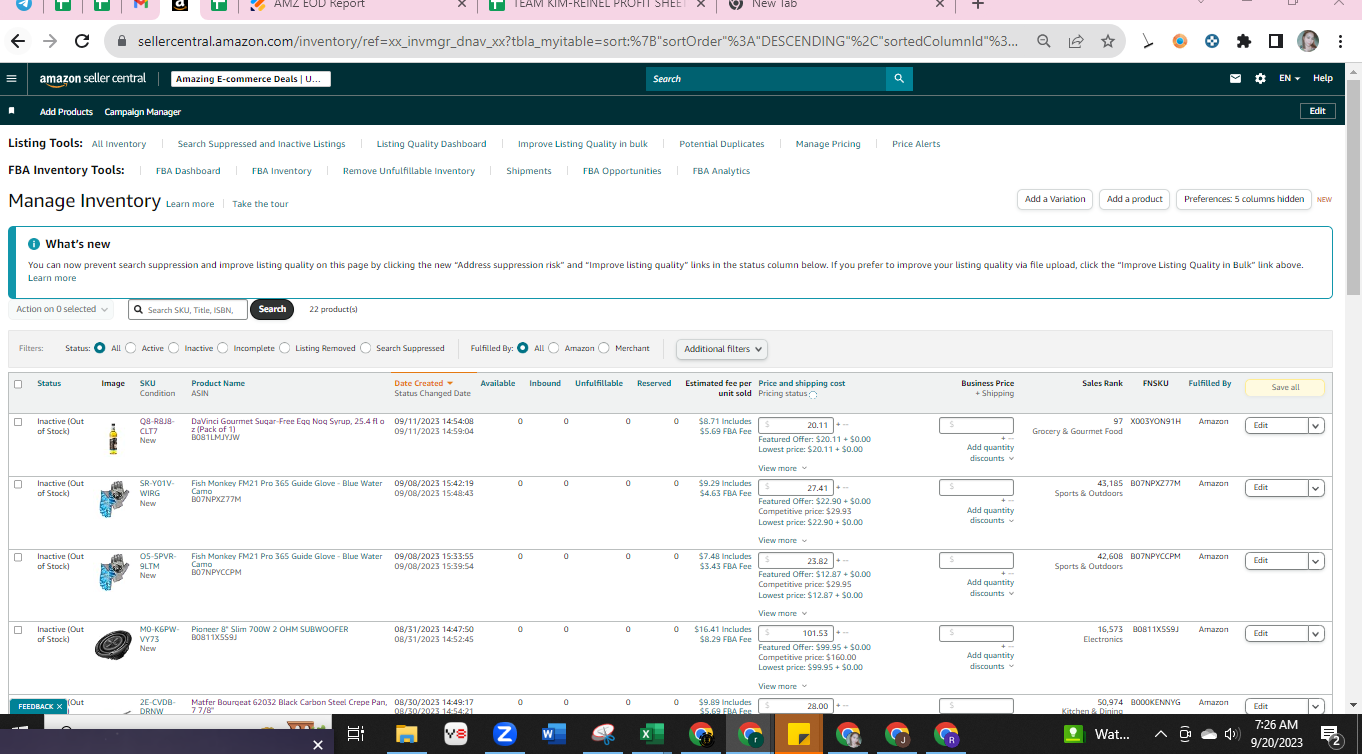Open the Chrome extensions puzzle icon
The height and width of the screenshot is (754, 1362).
tap(1244, 41)
